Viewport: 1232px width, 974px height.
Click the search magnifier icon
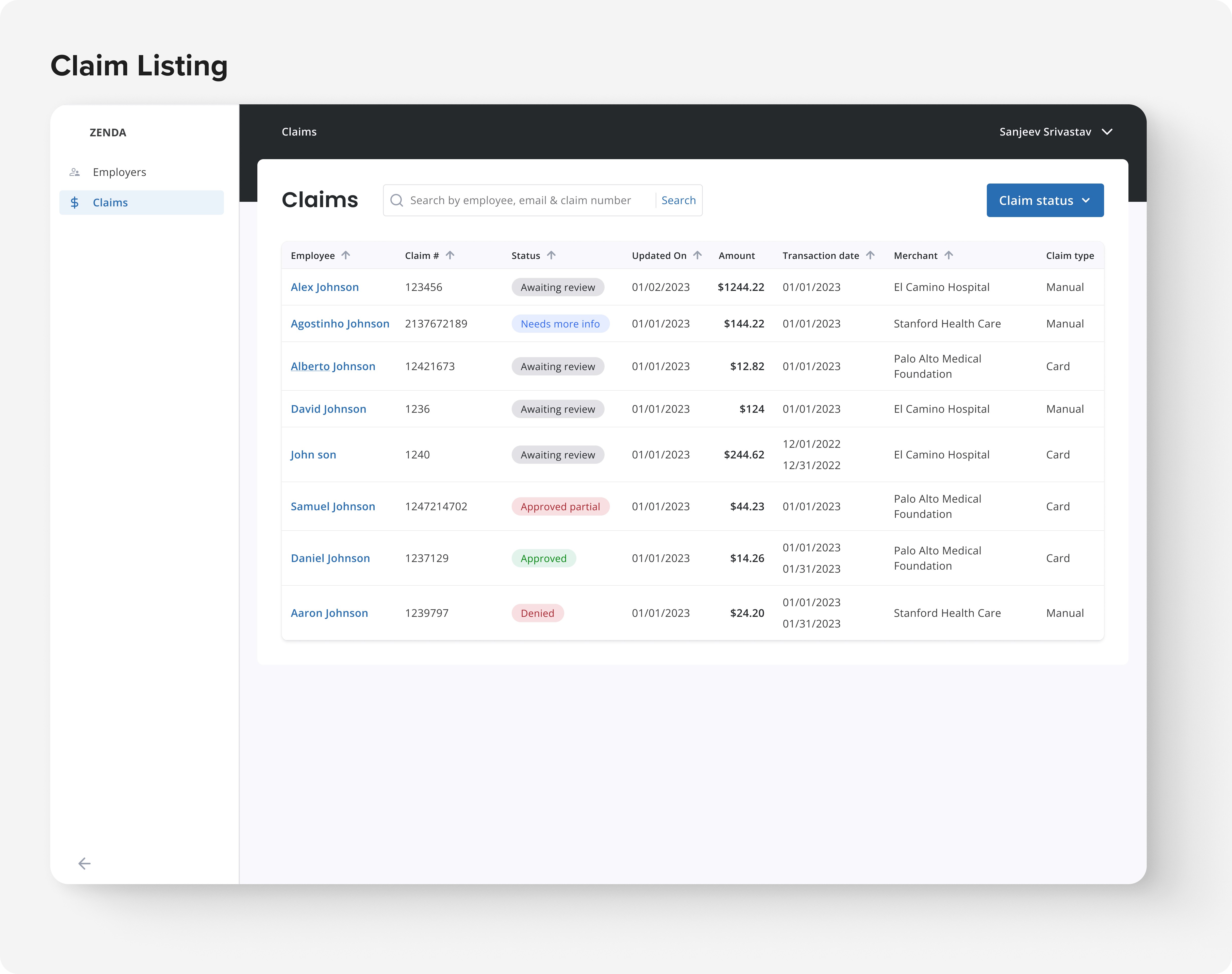[x=397, y=201]
